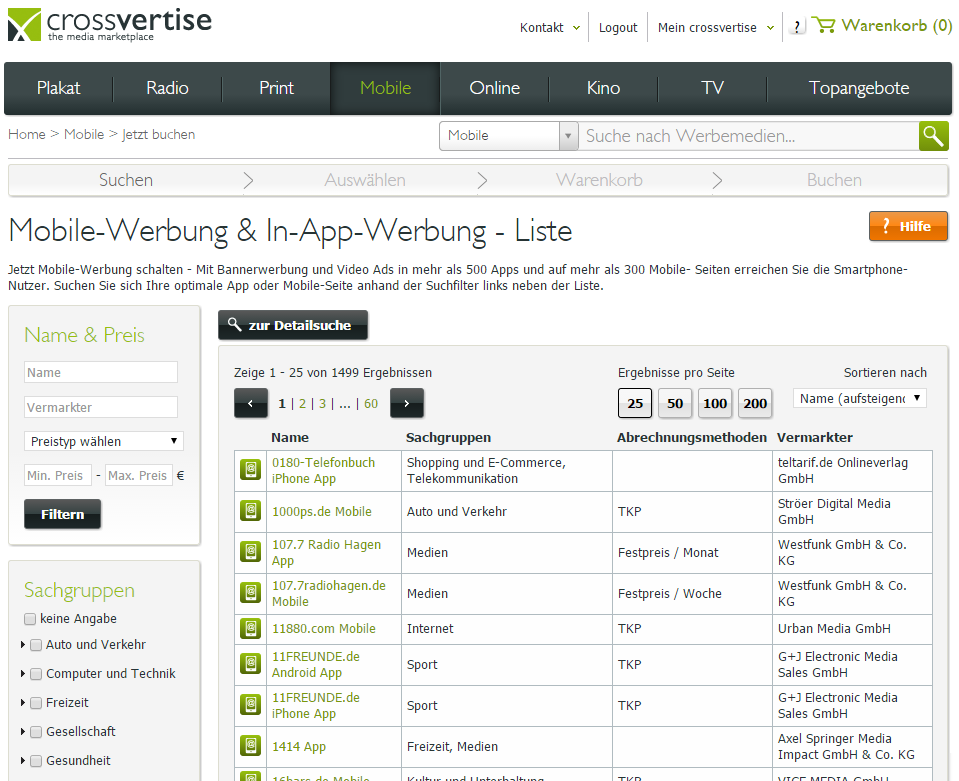The height and width of the screenshot is (781, 959).
Task: Check the 'Gesellschaft' checkbox
Action: tap(36, 732)
